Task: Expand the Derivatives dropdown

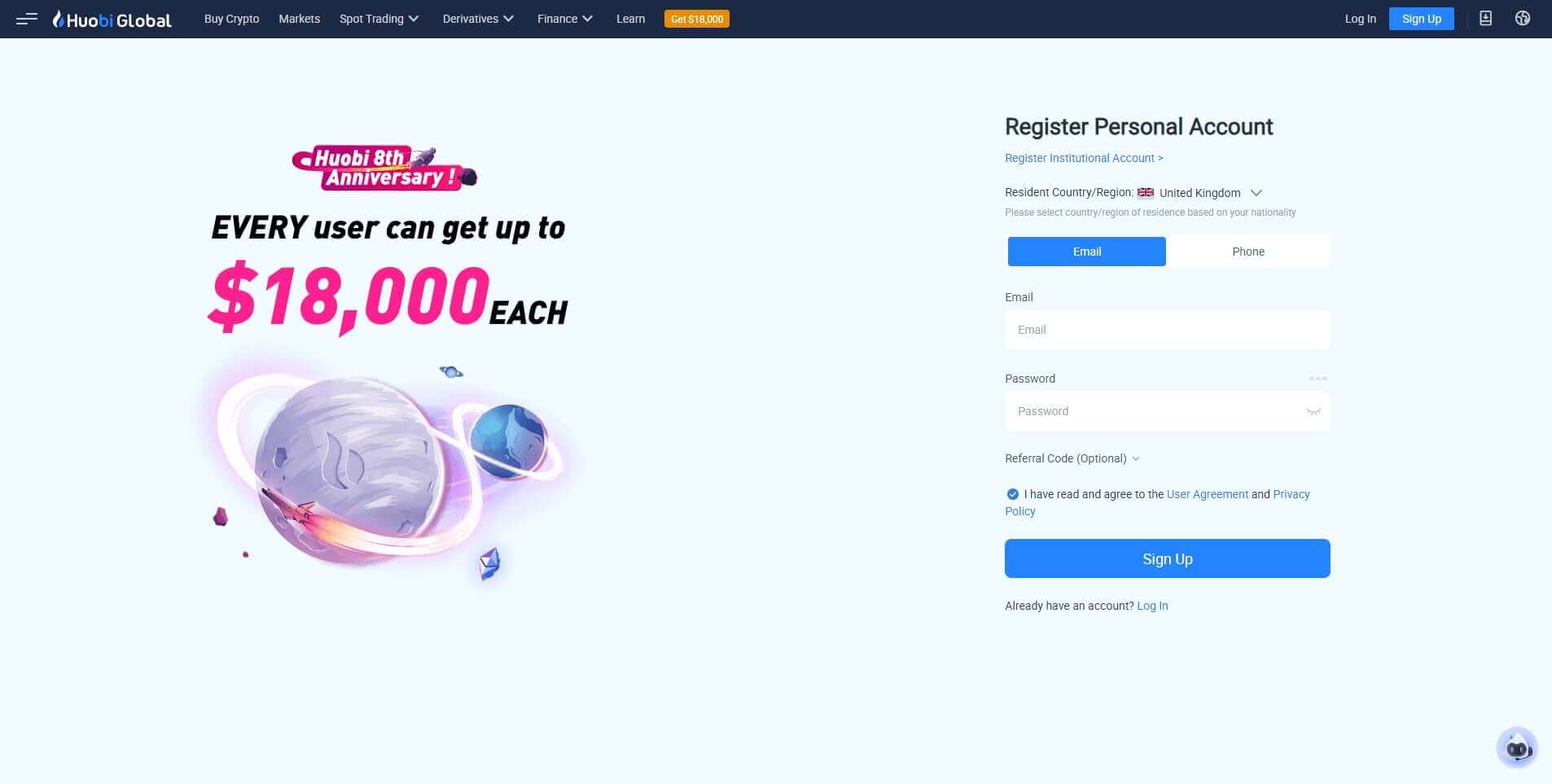Action: pos(478,19)
